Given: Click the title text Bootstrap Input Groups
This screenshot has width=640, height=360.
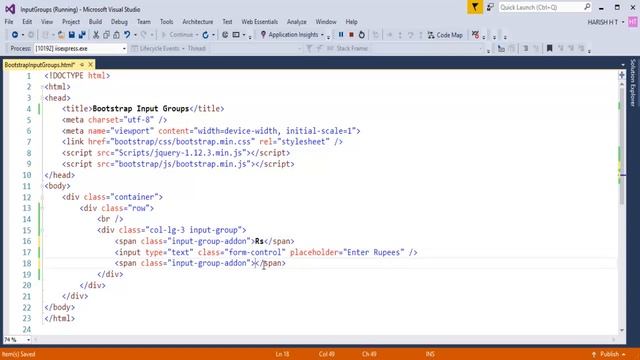Looking at the screenshot, I should [141, 109].
